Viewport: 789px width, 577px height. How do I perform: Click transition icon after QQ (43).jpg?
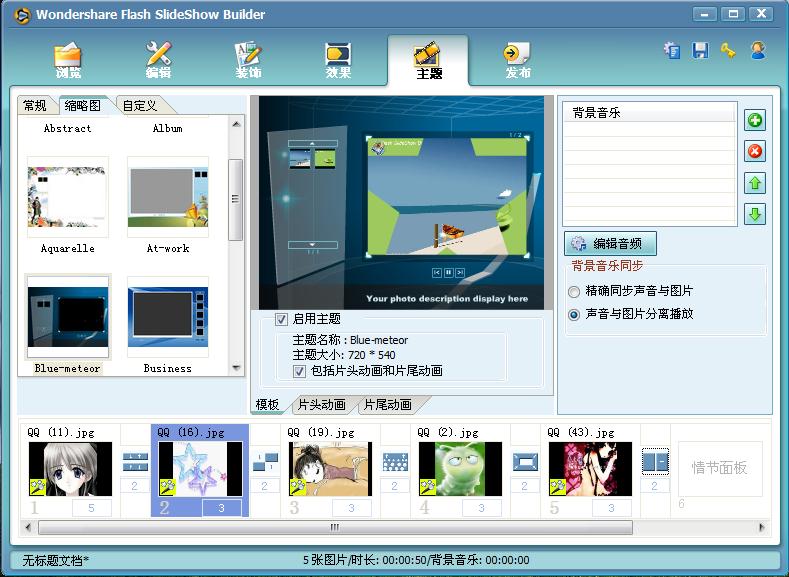click(655, 462)
